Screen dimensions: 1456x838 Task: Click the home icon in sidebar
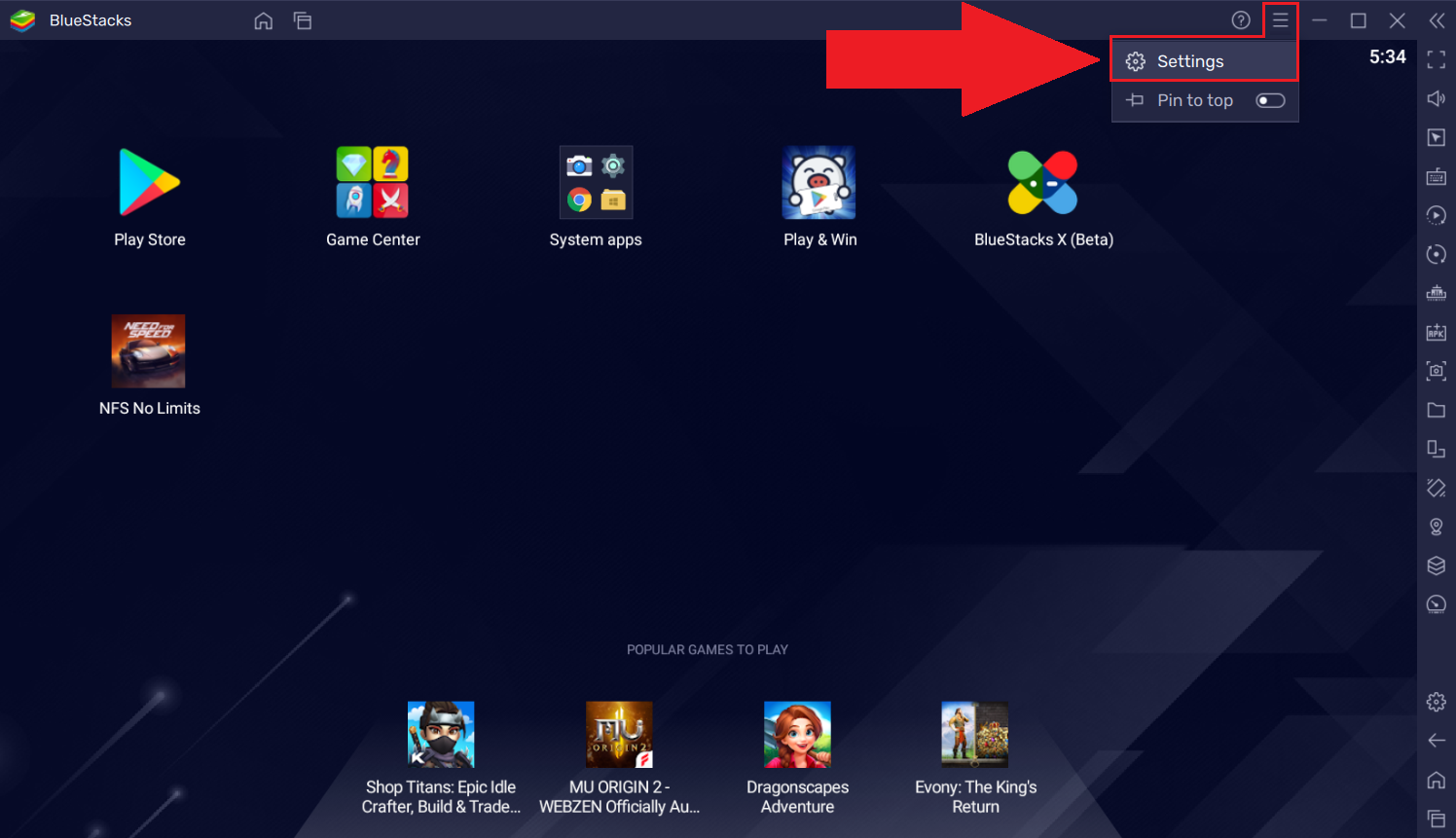1437,781
